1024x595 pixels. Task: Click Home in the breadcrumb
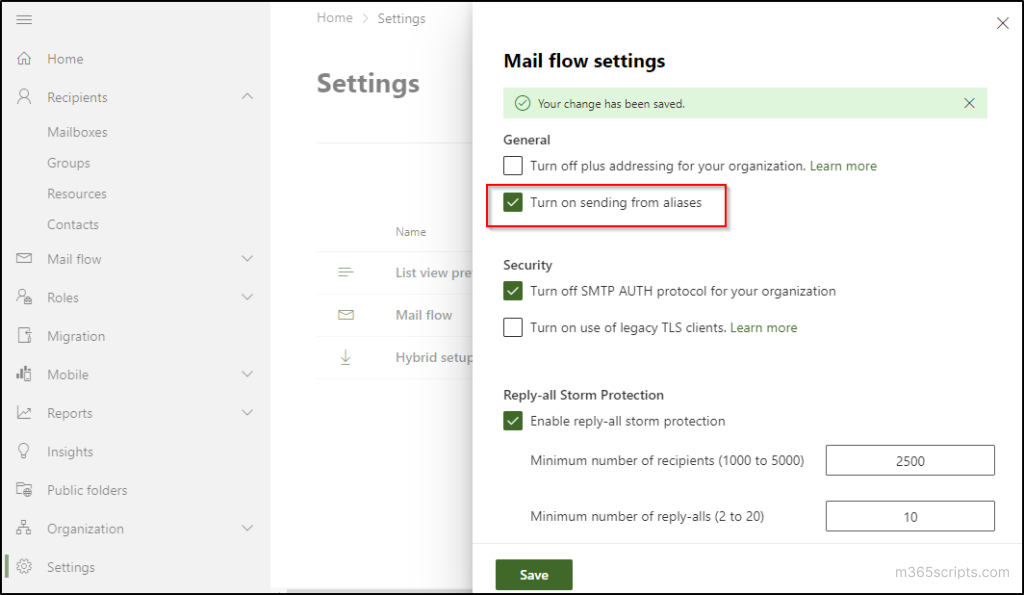334,18
